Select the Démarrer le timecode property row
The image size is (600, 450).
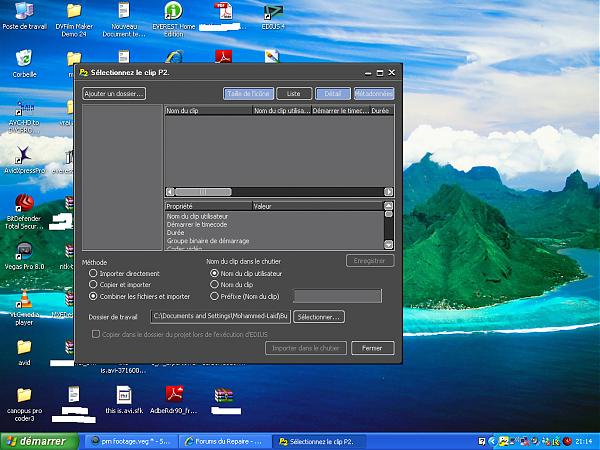coord(274,225)
